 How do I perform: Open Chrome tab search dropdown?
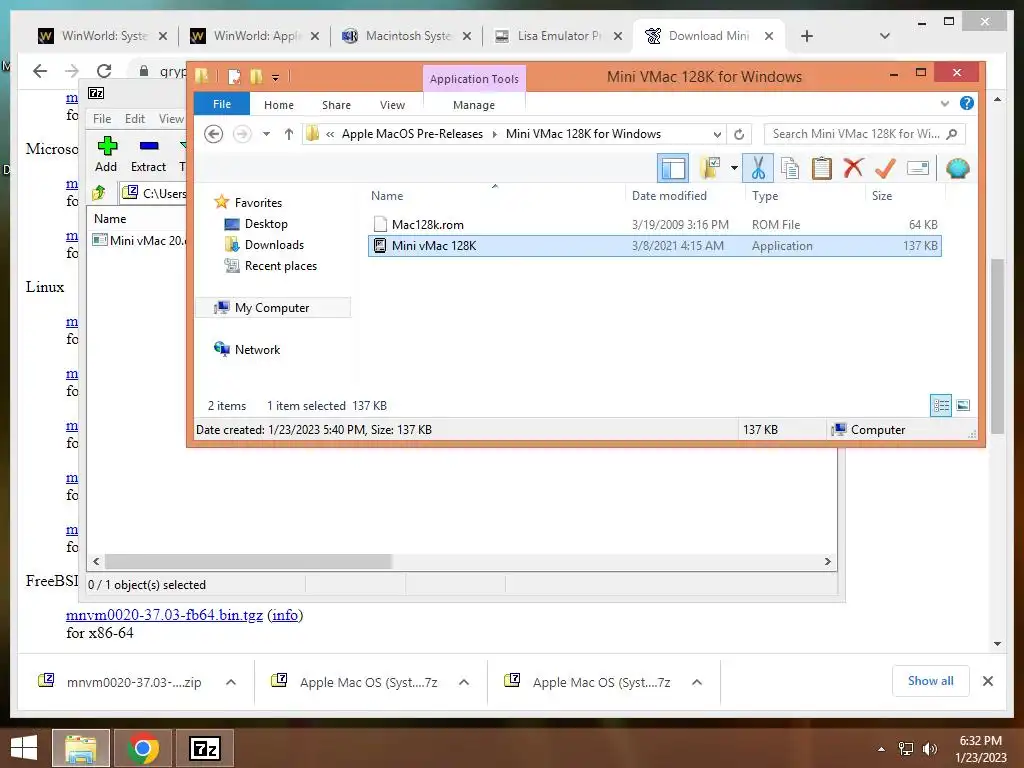[884, 36]
